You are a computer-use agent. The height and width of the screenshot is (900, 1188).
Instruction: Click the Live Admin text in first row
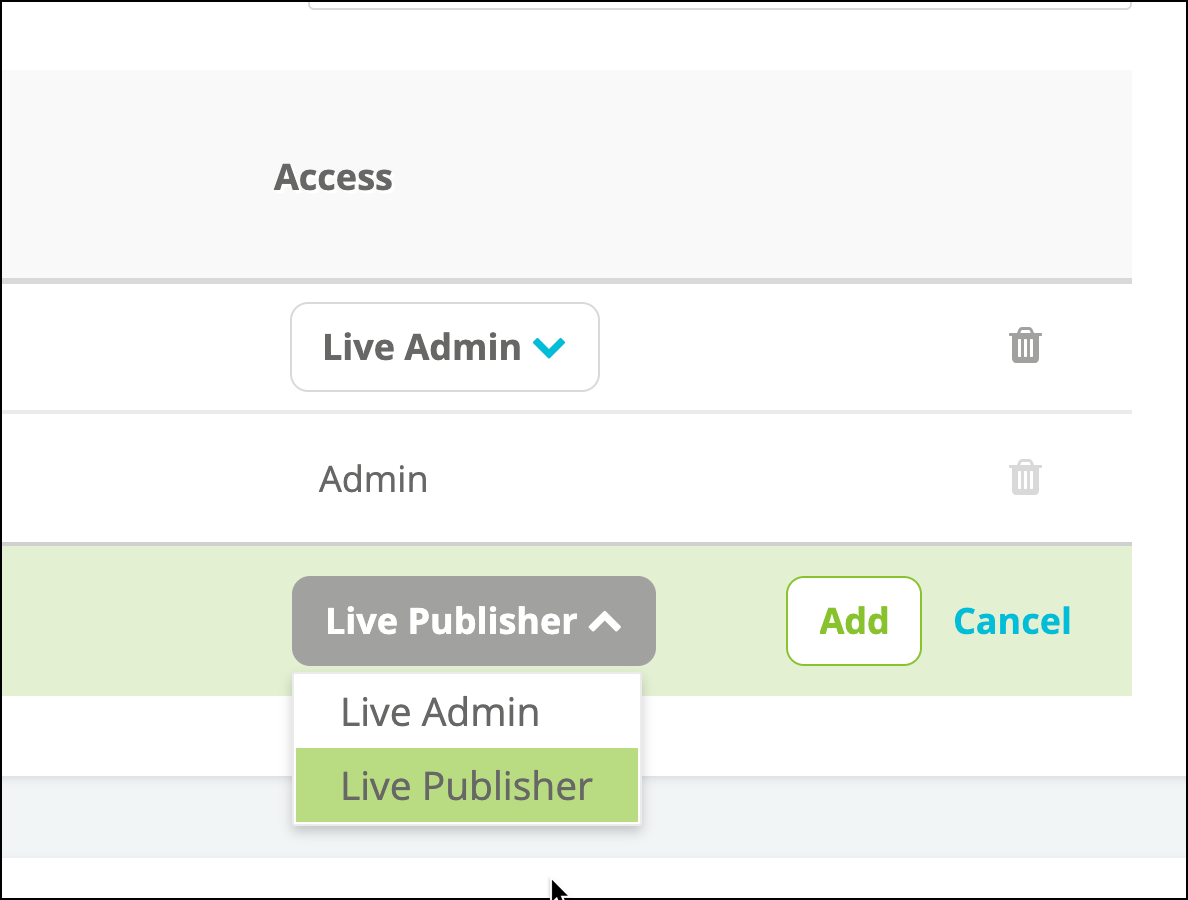click(422, 347)
